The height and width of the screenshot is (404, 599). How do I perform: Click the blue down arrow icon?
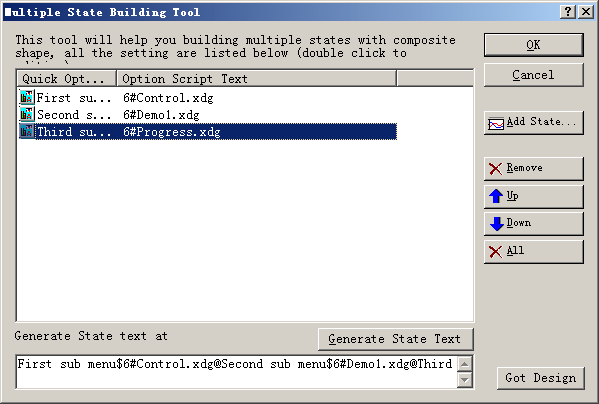pyautogui.click(x=496, y=224)
